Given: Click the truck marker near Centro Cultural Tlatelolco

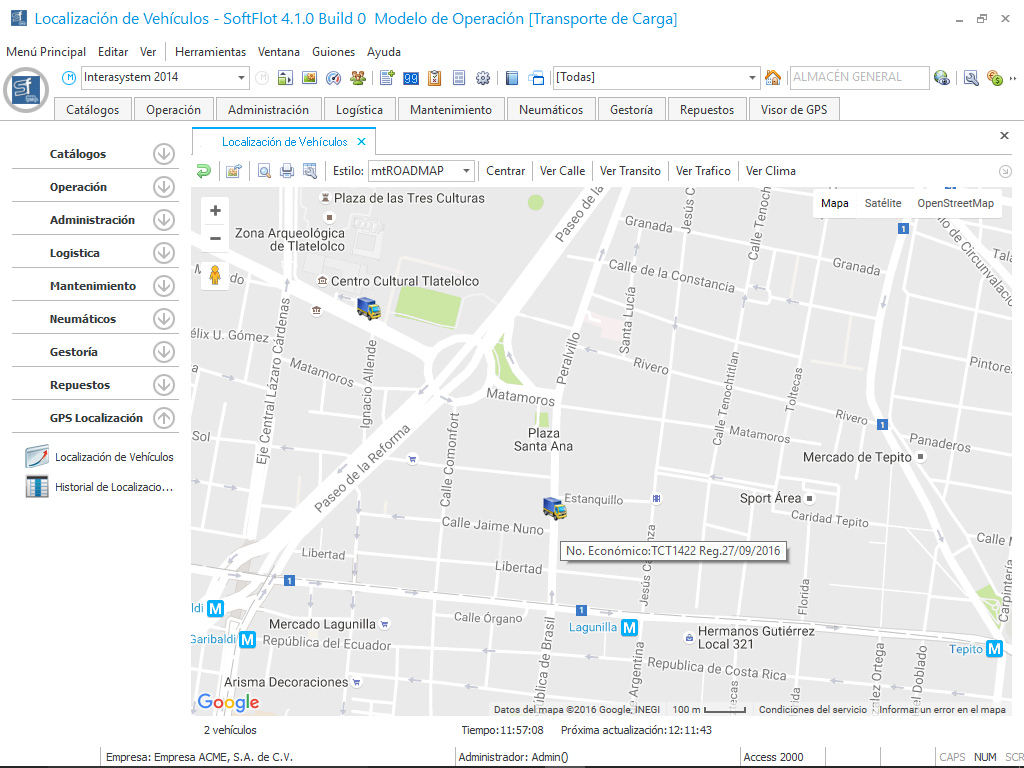Looking at the screenshot, I should [369, 308].
